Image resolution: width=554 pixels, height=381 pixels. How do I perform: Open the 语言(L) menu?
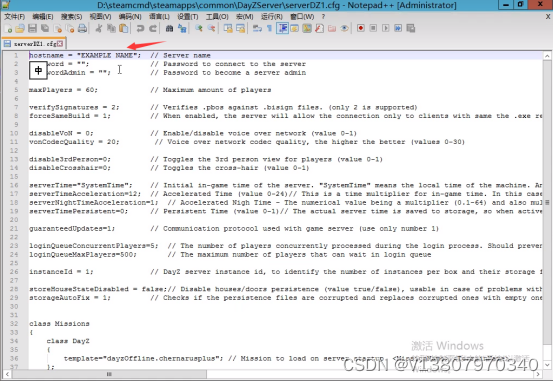tap(159, 17)
